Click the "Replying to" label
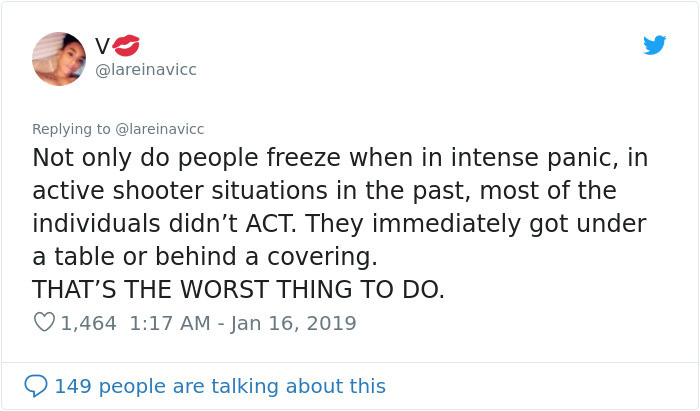 (72, 129)
